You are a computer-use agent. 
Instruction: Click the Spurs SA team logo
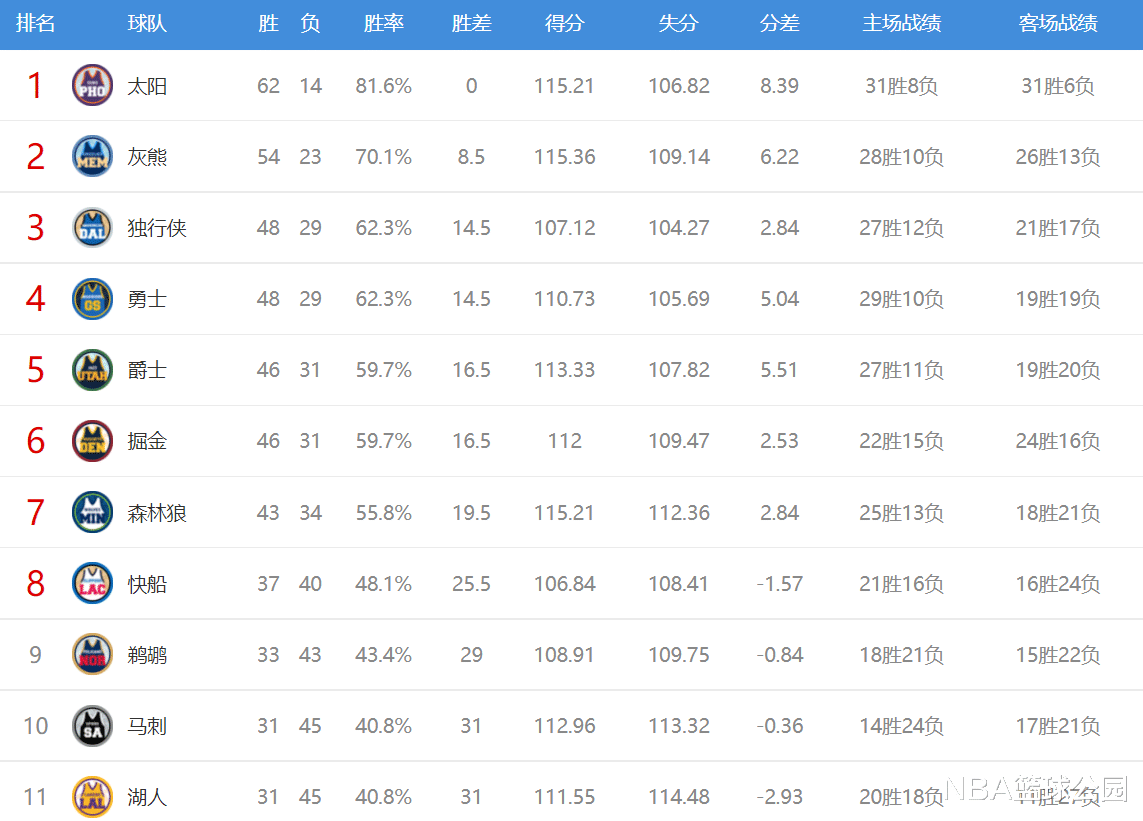[x=93, y=725]
